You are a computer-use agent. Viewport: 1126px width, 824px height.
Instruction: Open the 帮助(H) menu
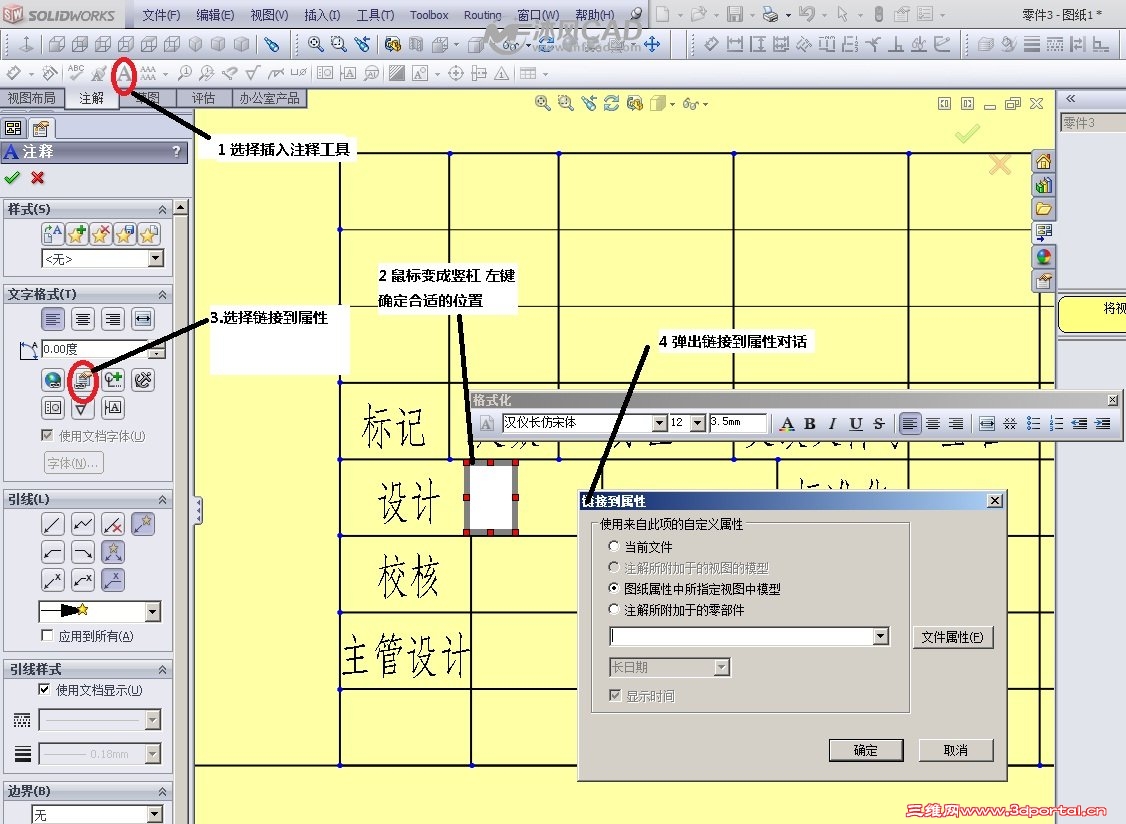click(x=595, y=15)
